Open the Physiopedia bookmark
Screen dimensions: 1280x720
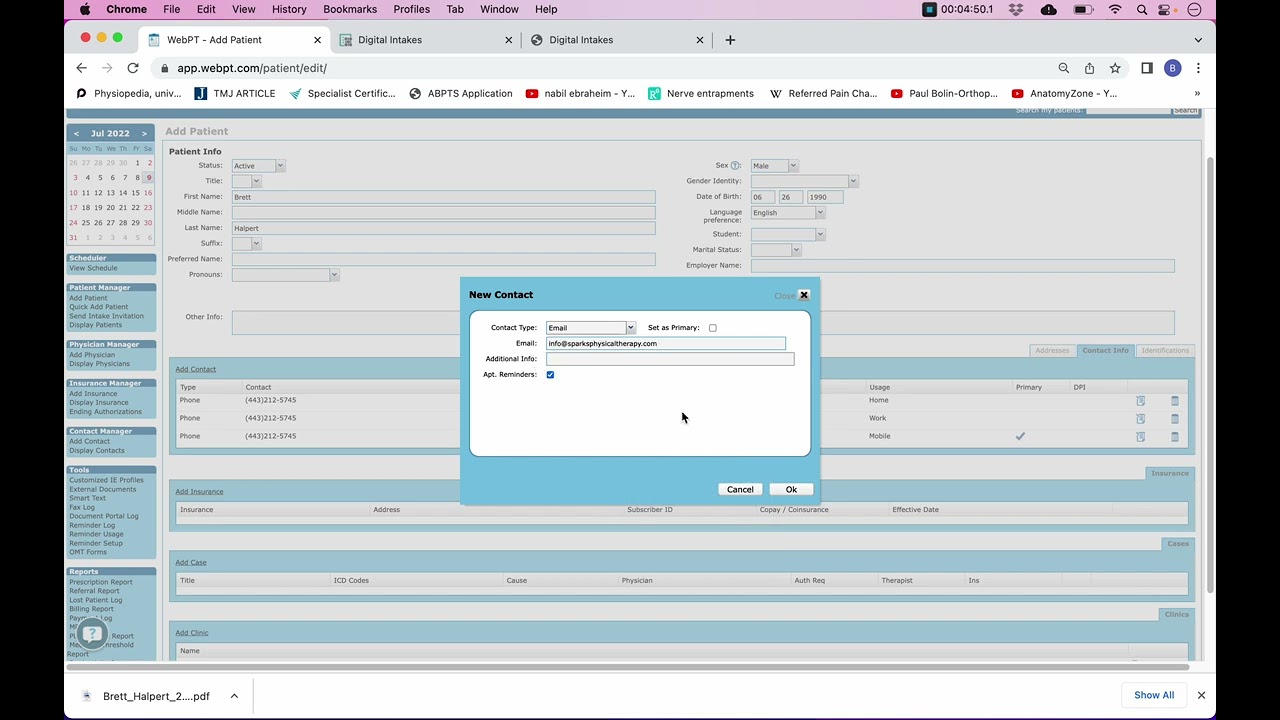(x=129, y=93)
